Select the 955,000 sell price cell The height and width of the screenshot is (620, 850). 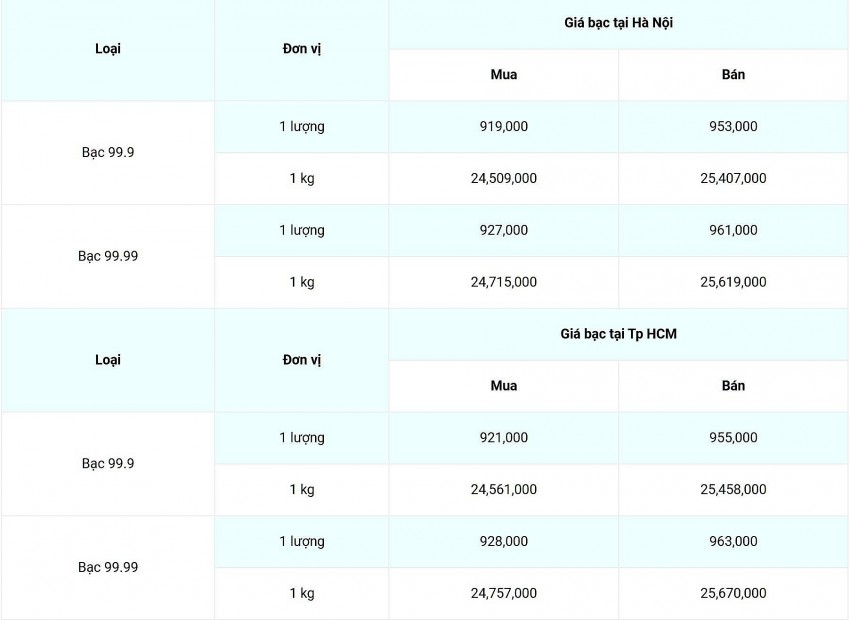(x=733, y=437)
